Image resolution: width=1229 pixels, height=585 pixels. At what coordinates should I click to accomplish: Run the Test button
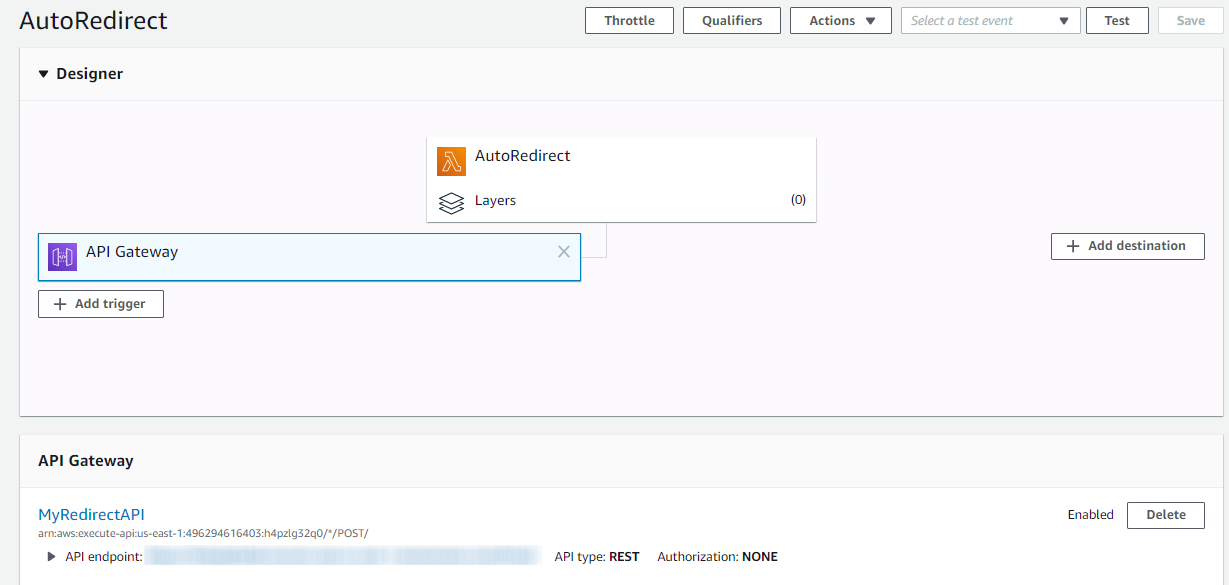[1117, 21]
